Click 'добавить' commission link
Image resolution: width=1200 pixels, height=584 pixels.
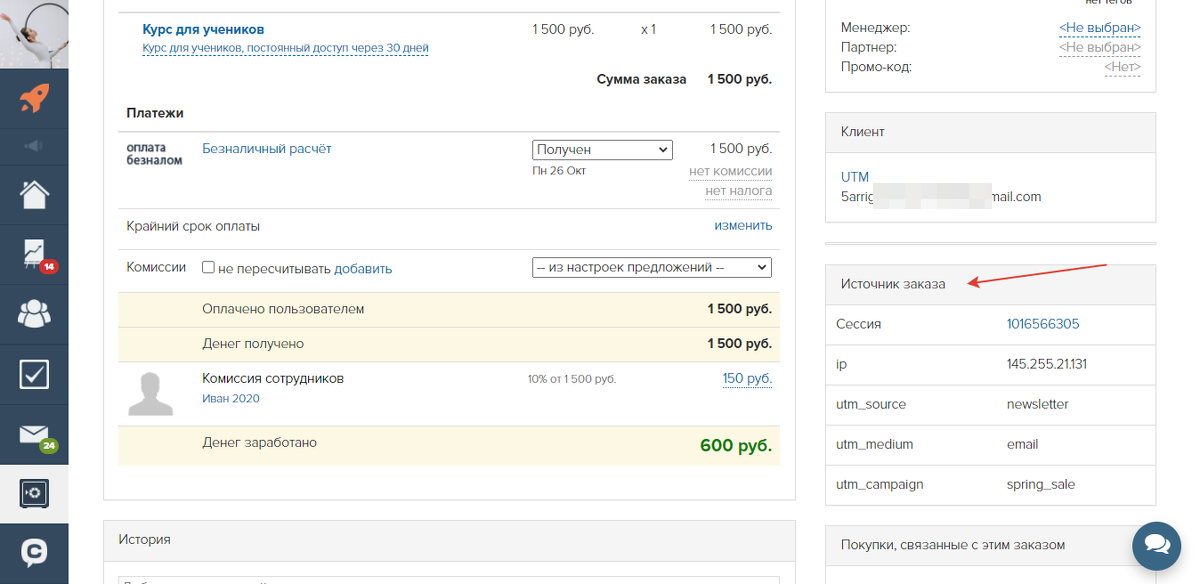click(x=363, y=269)
